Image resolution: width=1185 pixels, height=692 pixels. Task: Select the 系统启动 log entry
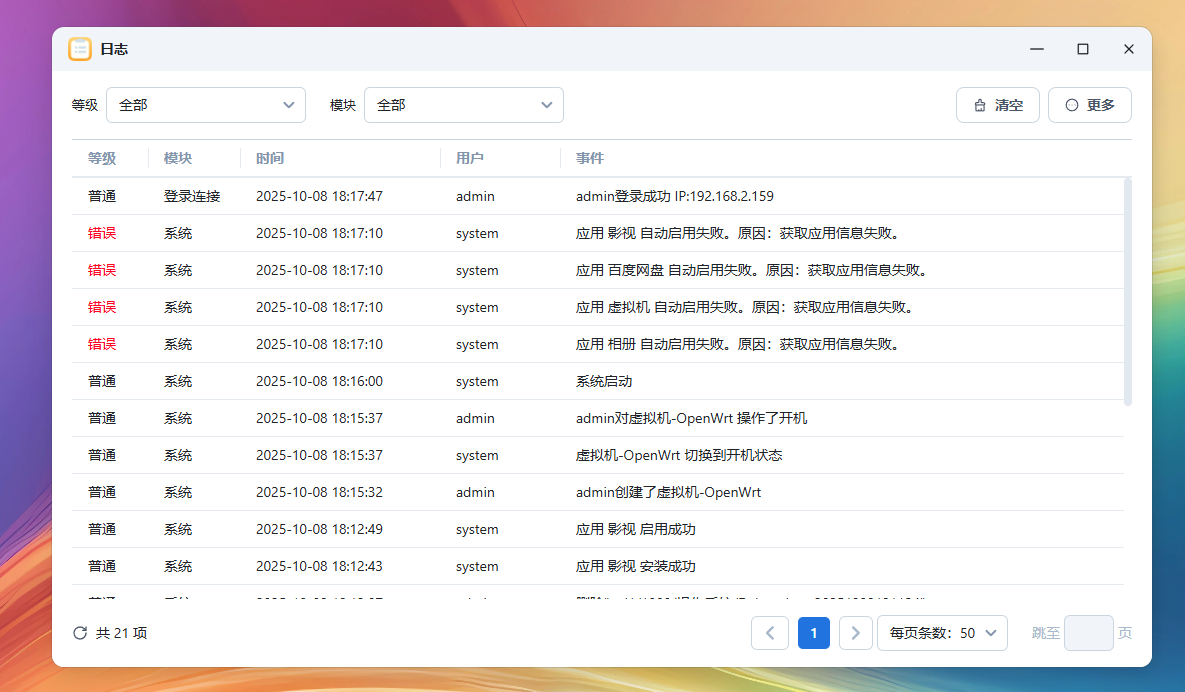(x=604, y=382)
